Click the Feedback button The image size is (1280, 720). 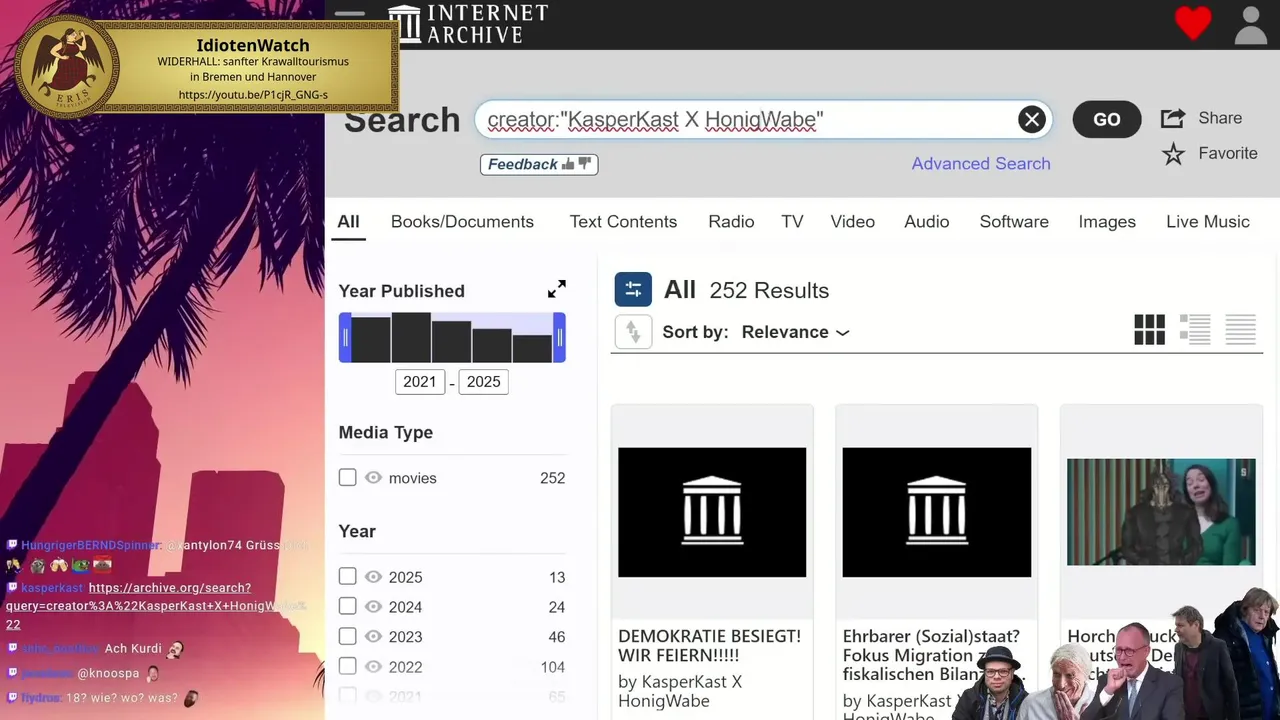tap(539, 164)
